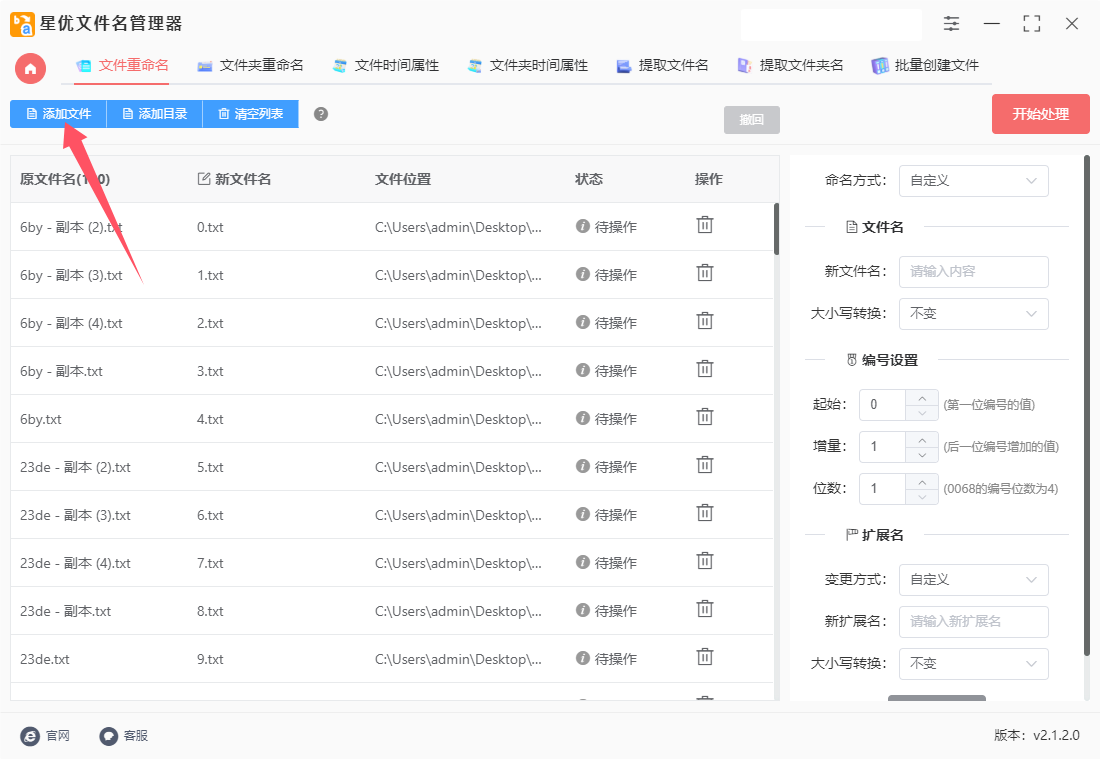Go to 提取文件夹名 tab
Viewport: 1100px width, 760px height.
(790, 66)
